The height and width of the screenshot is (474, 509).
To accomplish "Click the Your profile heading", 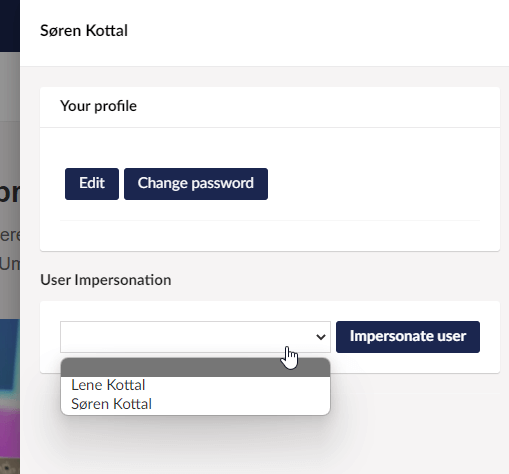I will [x=98, y=106].
